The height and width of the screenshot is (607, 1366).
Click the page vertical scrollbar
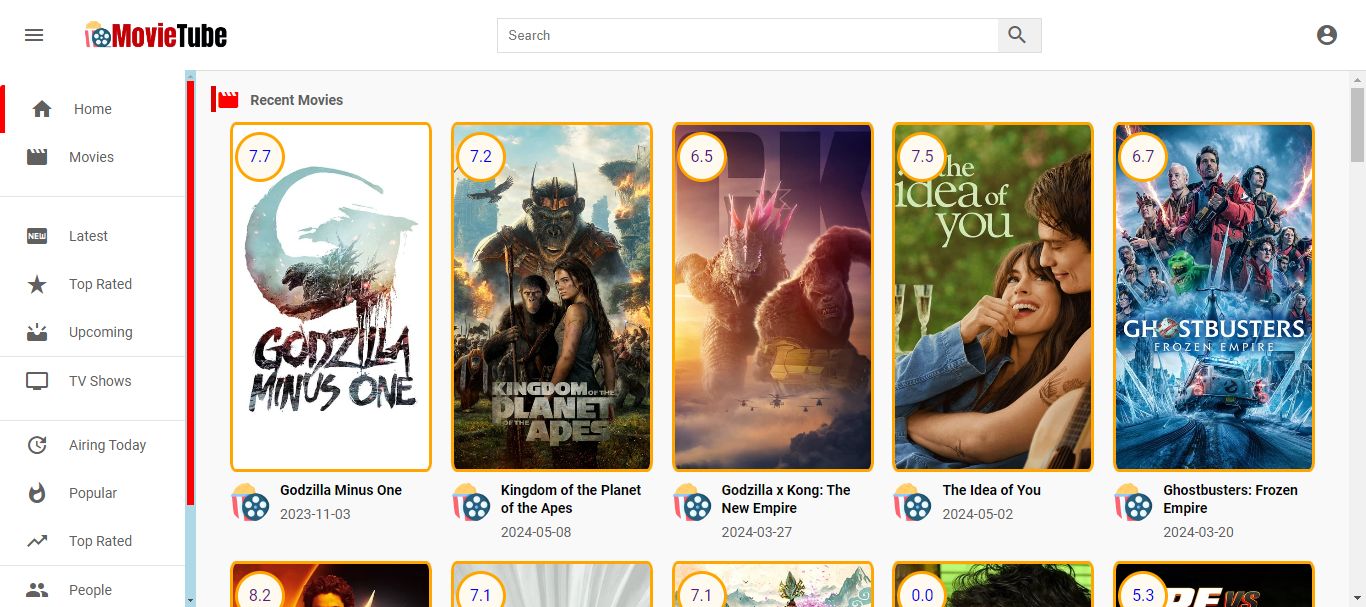[x=1357, y=125]
